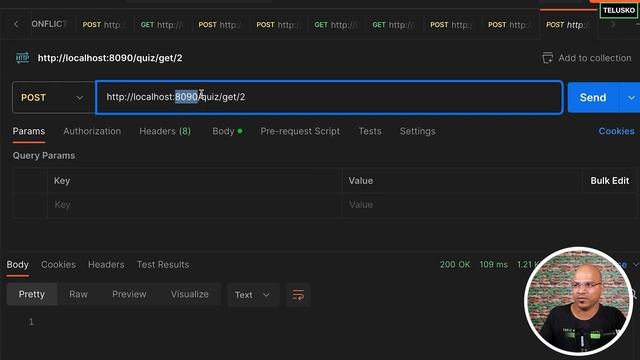Click the empty Key field in Query Params
Viewport: 640px width, 360px height.
point(194,204)
